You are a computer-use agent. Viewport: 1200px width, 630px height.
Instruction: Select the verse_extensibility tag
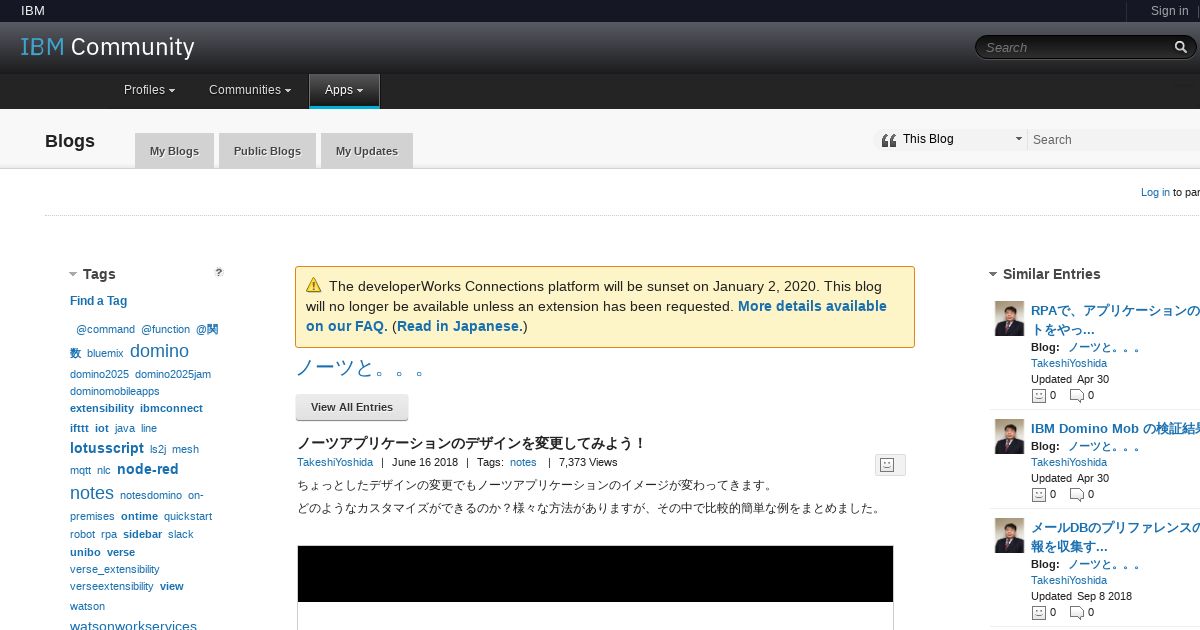115,569
